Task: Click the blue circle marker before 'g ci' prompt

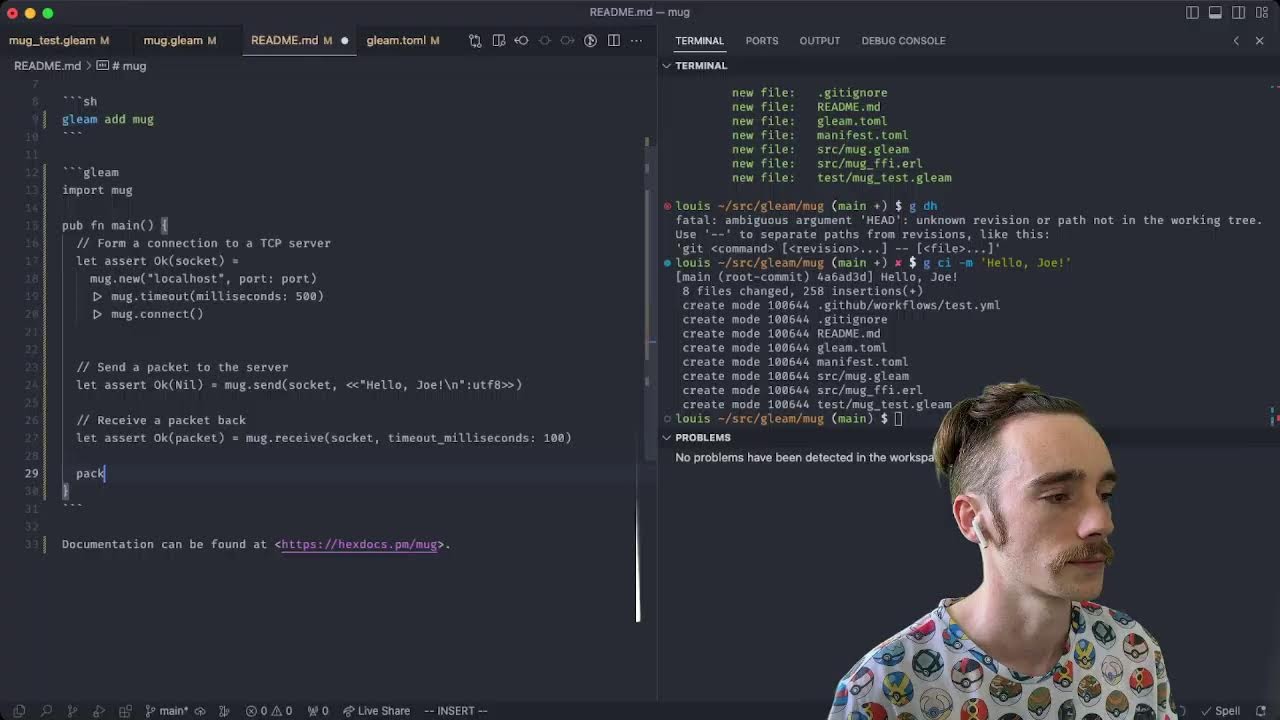Action: tap(667, 263)
